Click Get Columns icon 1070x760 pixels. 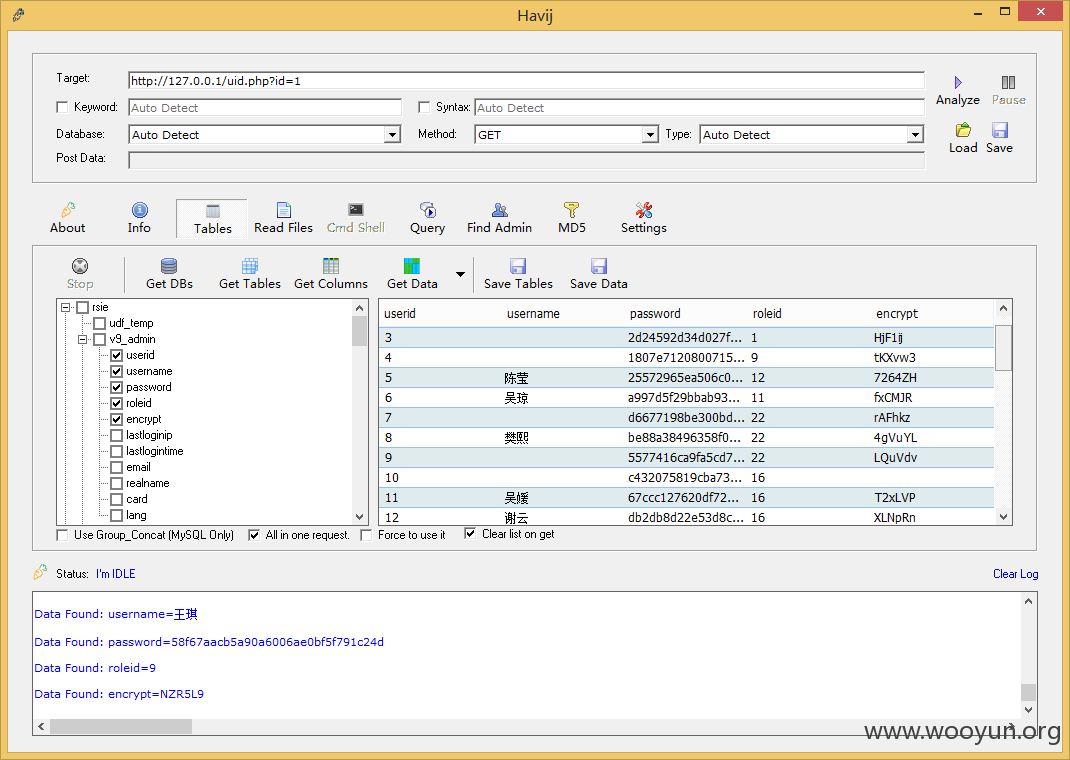tap(331, 266)
